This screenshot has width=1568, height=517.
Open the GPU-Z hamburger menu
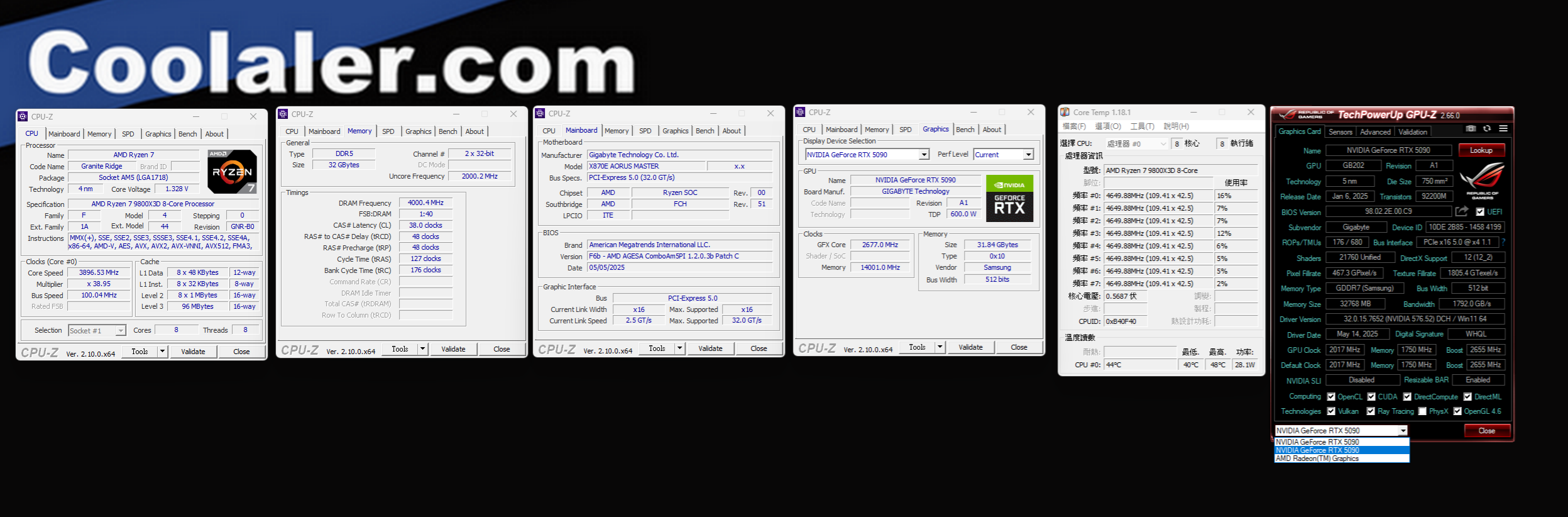point(1503,128)
